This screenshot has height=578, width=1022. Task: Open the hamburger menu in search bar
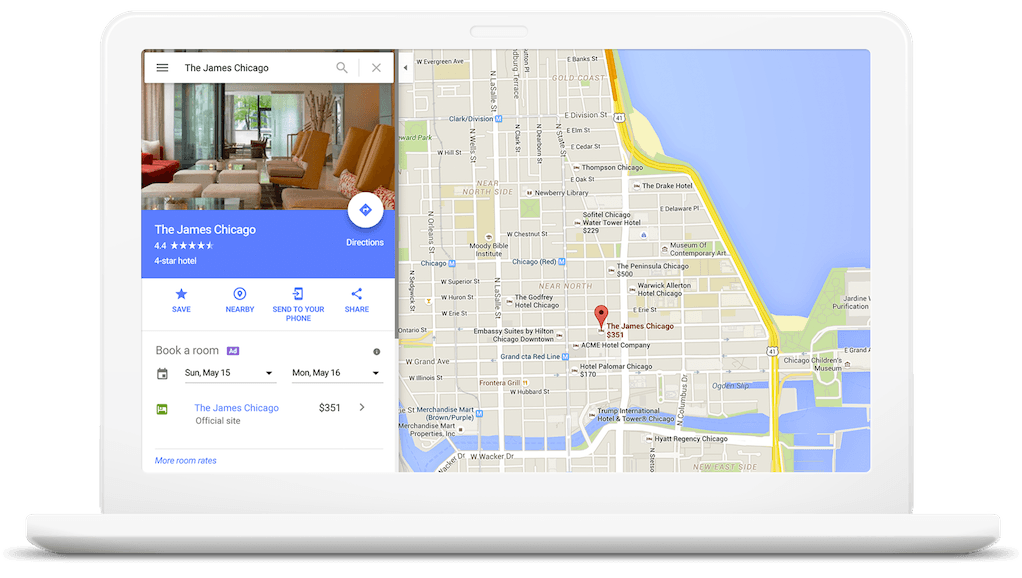(x=162, y=68)
